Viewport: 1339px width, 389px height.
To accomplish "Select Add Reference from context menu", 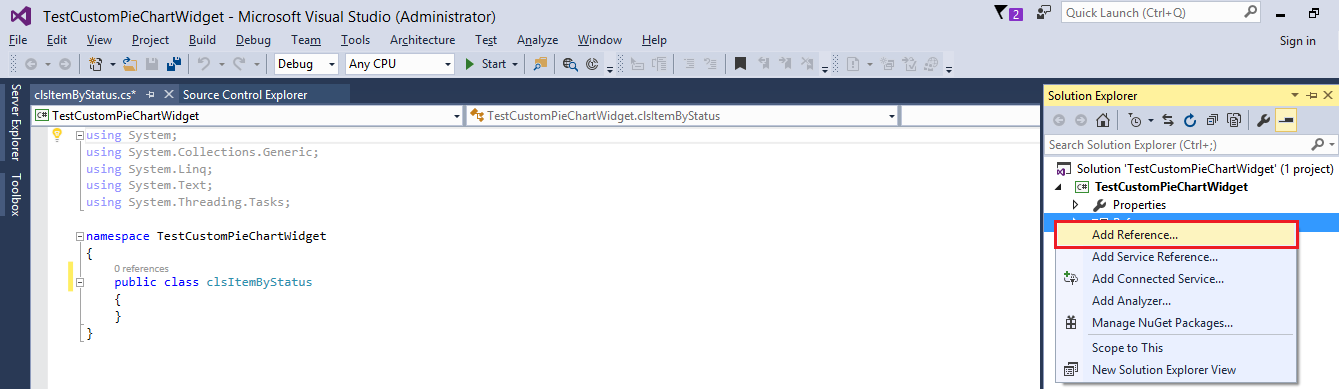I will pyautogui.click(x=1176, y=235).
